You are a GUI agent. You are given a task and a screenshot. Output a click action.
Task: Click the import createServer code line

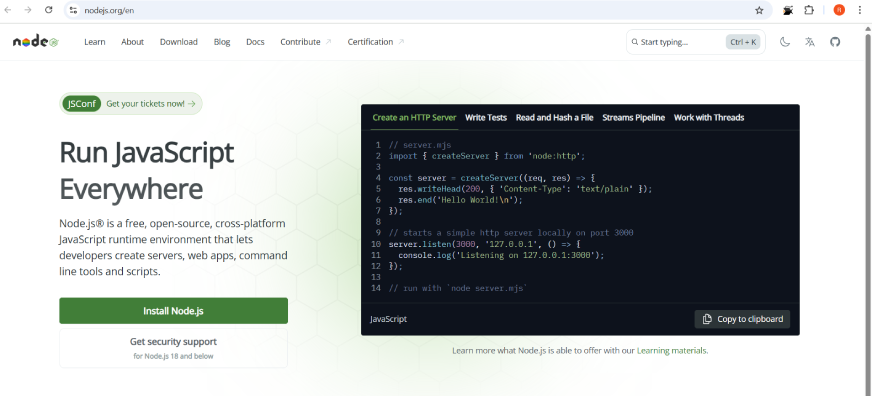pyautogui.click(x=487, y=156)
